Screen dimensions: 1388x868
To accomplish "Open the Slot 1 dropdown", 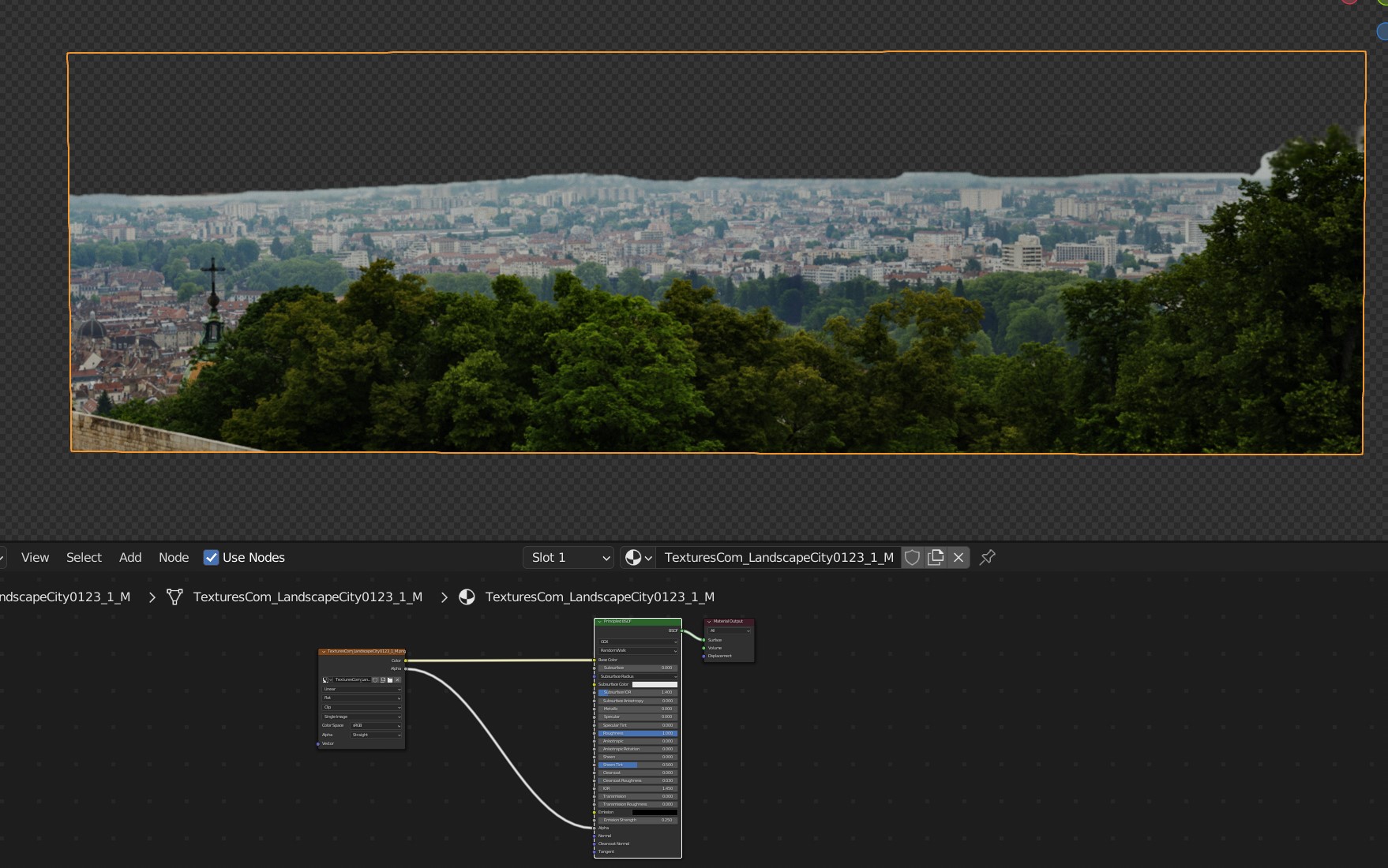I will pos(568,558).
